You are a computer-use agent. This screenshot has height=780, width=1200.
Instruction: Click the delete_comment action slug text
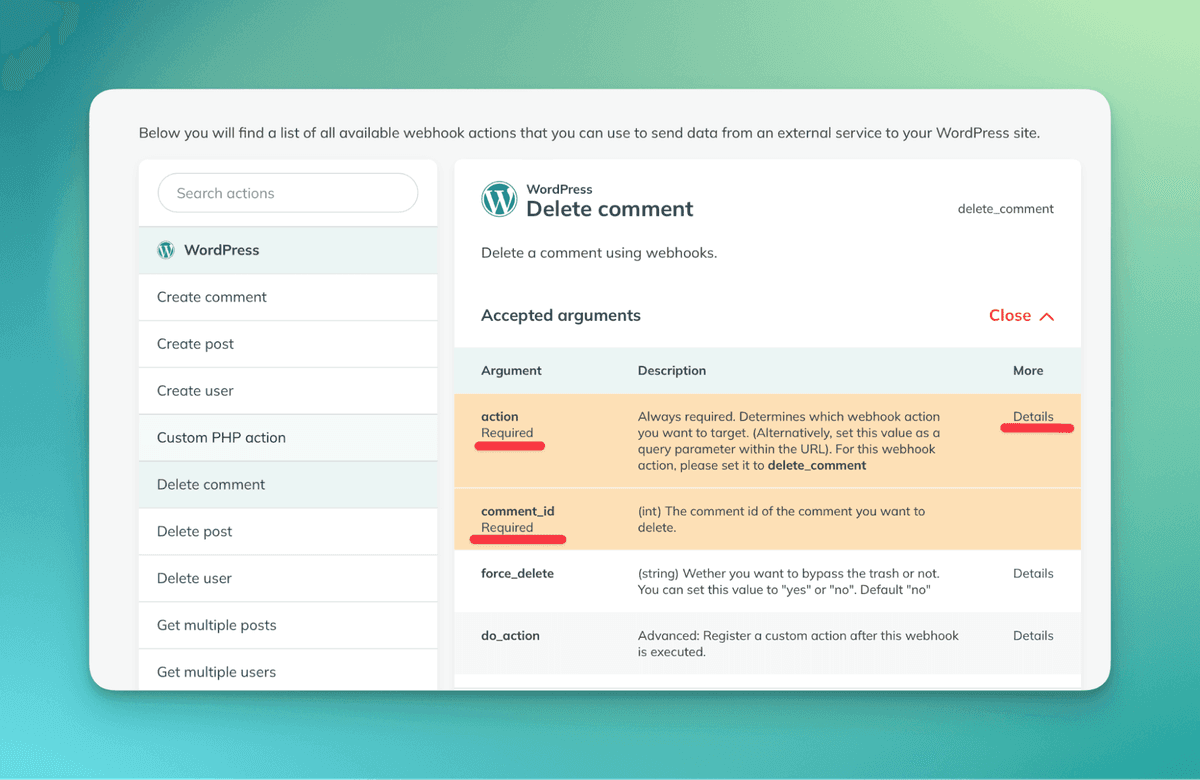1005,209
